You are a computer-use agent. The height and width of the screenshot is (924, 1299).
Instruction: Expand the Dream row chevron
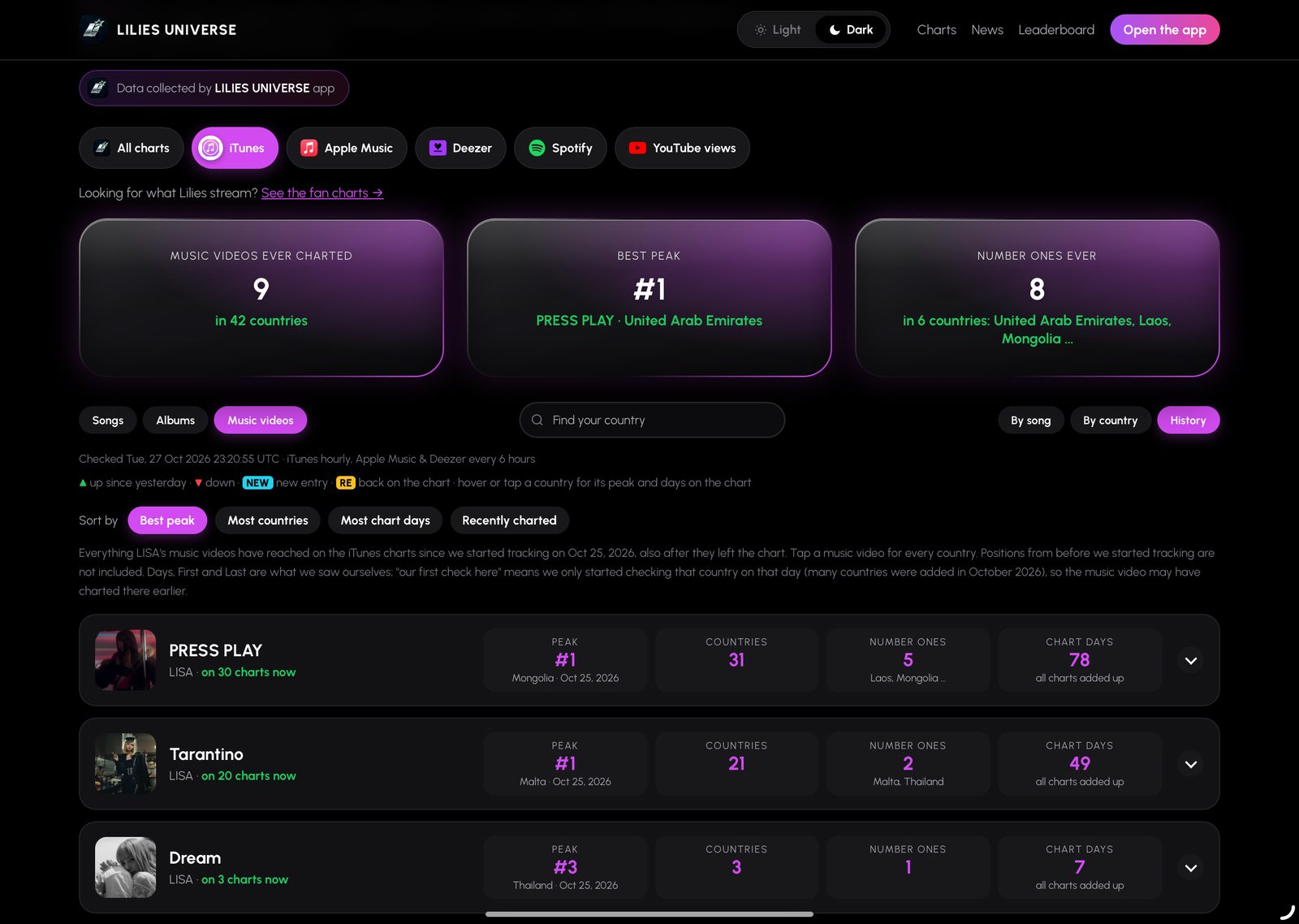pyautogui.click(x=1190, y=868)
